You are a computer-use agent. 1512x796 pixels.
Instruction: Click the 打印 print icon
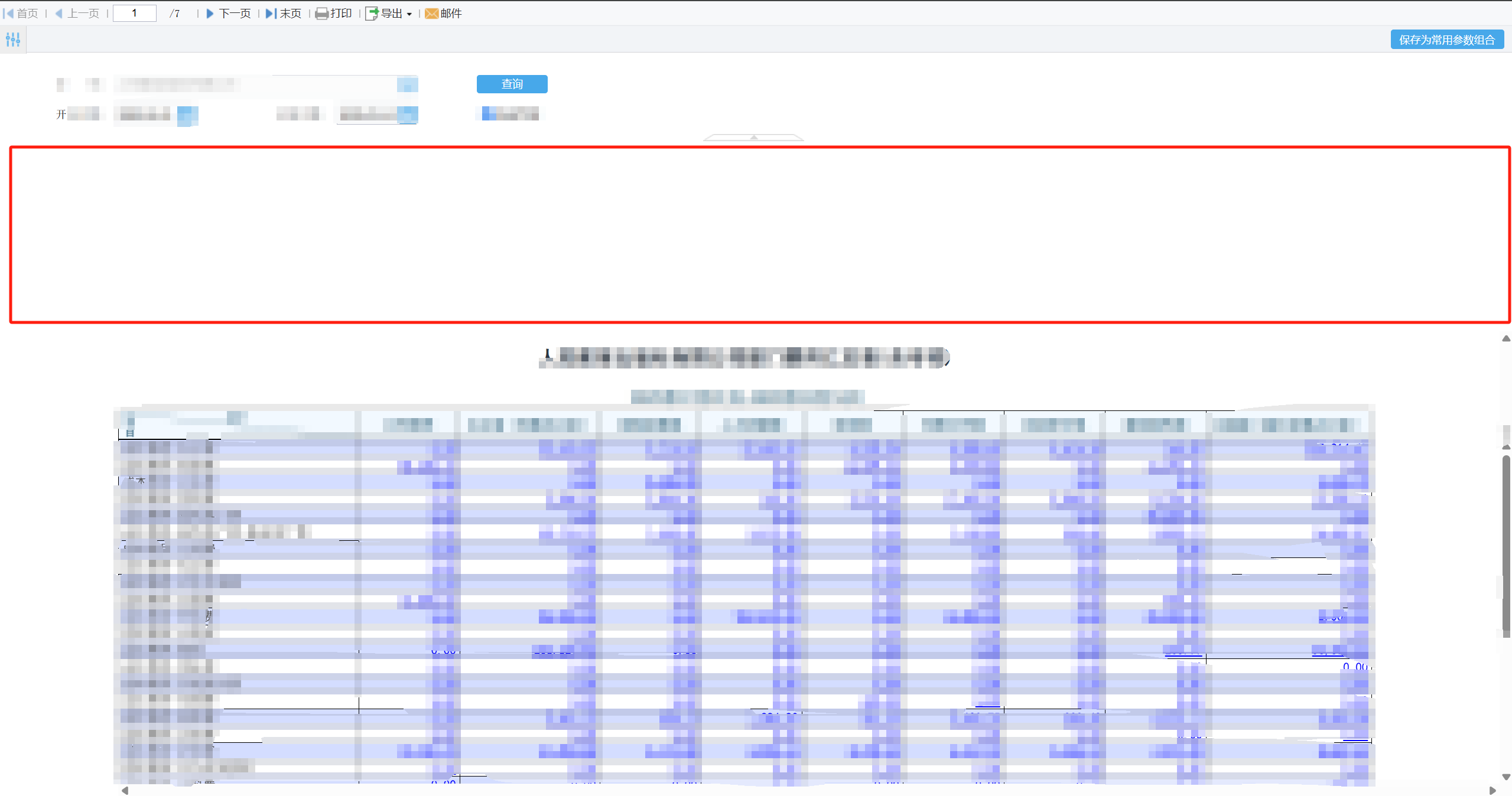click(322, 14)
